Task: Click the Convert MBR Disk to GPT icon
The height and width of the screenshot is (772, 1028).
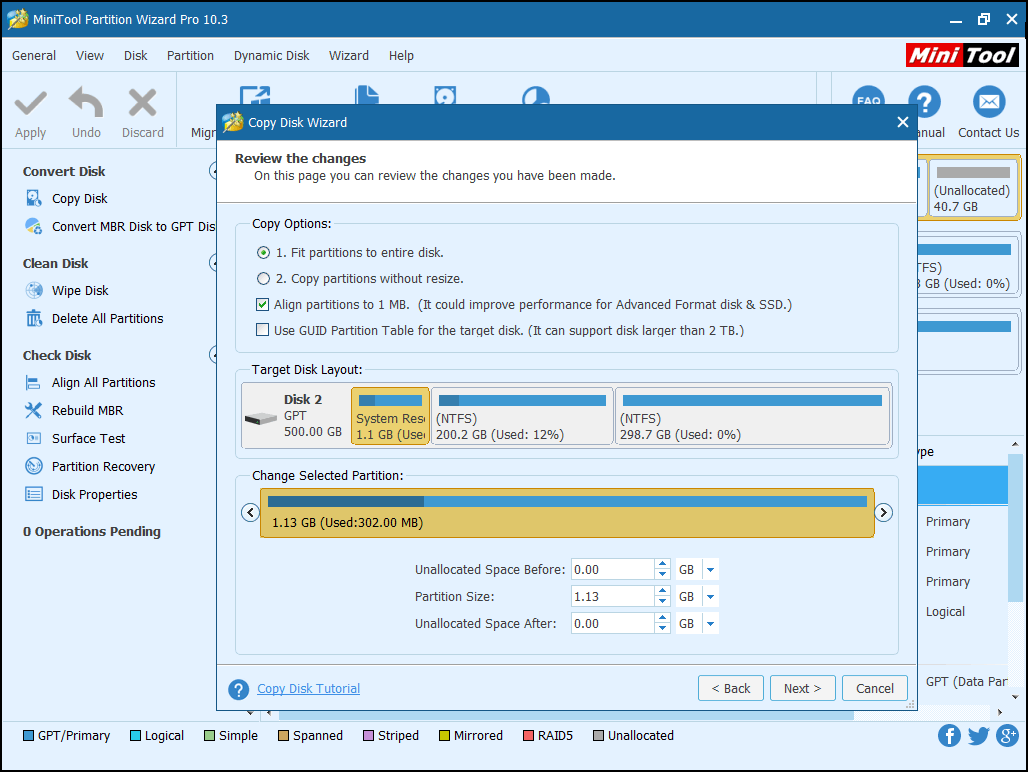Action: tap(33, 226)
